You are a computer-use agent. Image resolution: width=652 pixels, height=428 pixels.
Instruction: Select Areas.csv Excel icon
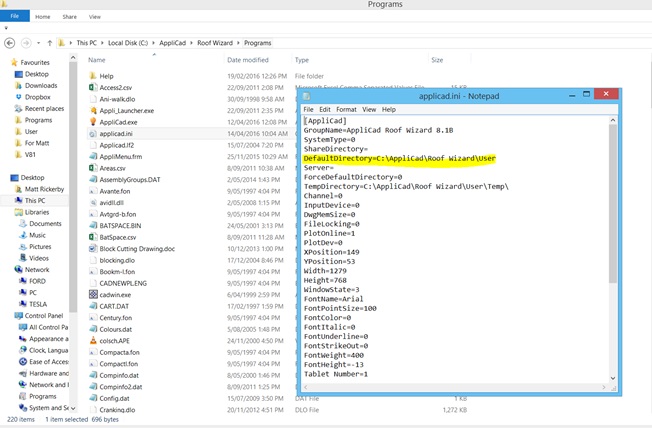[x=93, y=168]
